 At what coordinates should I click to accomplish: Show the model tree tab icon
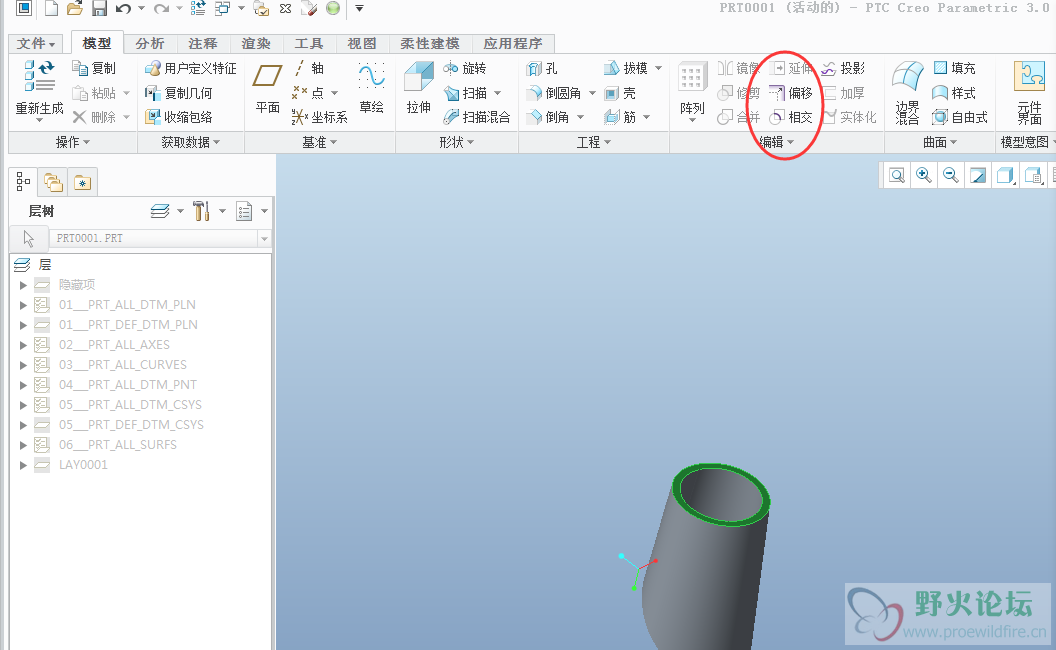pos(24,182)
